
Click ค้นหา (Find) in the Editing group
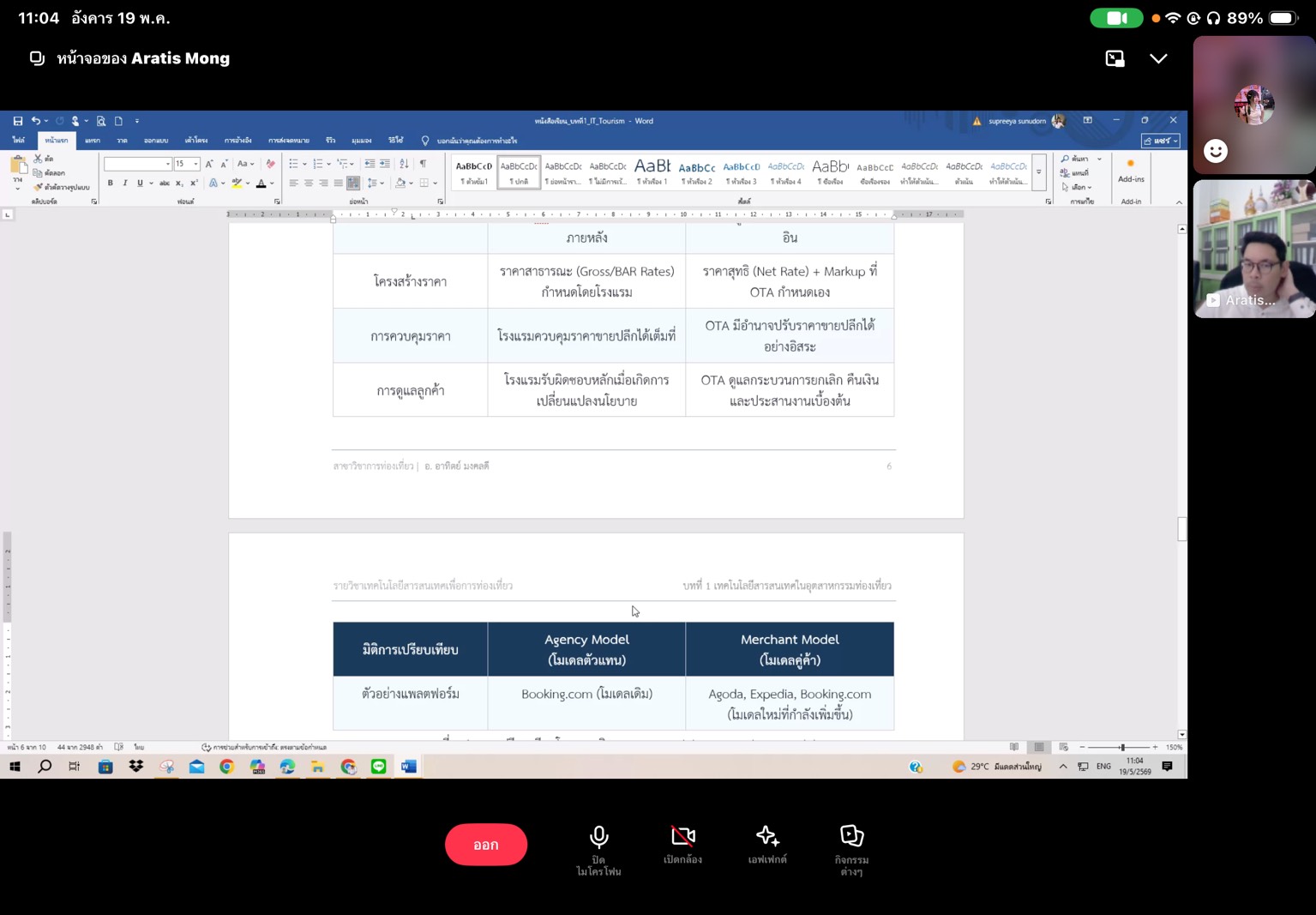point(1075,160)
